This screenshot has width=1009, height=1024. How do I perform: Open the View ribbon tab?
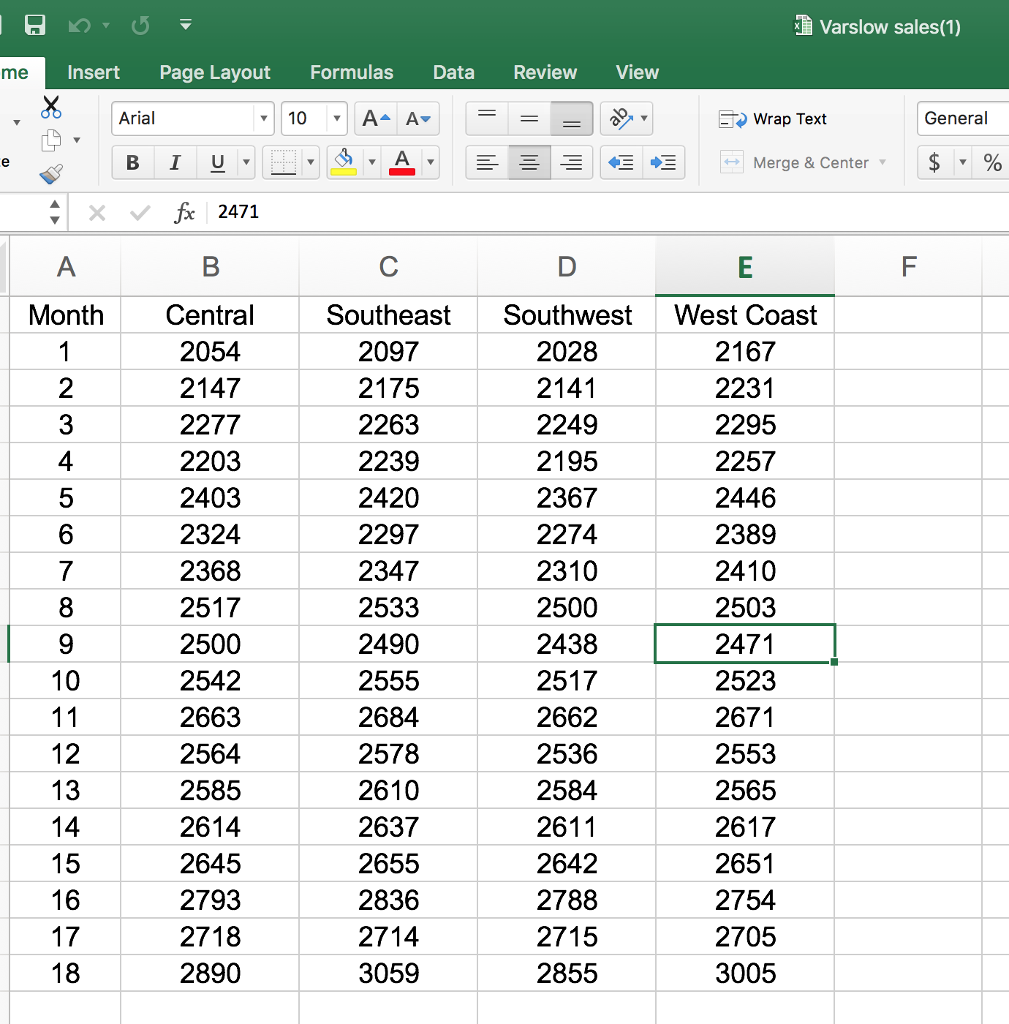click(x=637, y=72)
